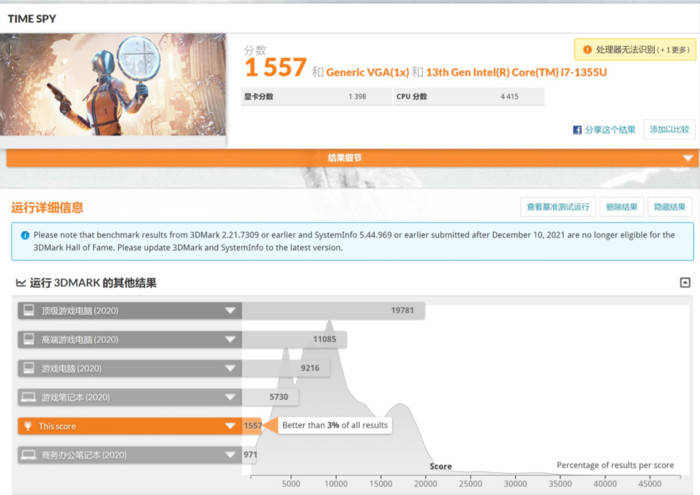Expand the This score dropdown arrow
The width and height of the screenshot is (700, 495).
click(230, 426)
